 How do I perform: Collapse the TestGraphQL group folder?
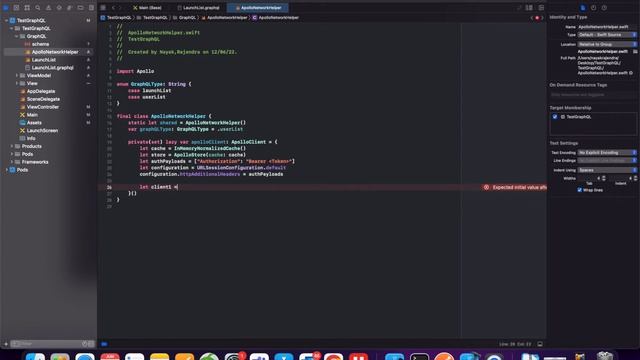[x=12, y=29]
